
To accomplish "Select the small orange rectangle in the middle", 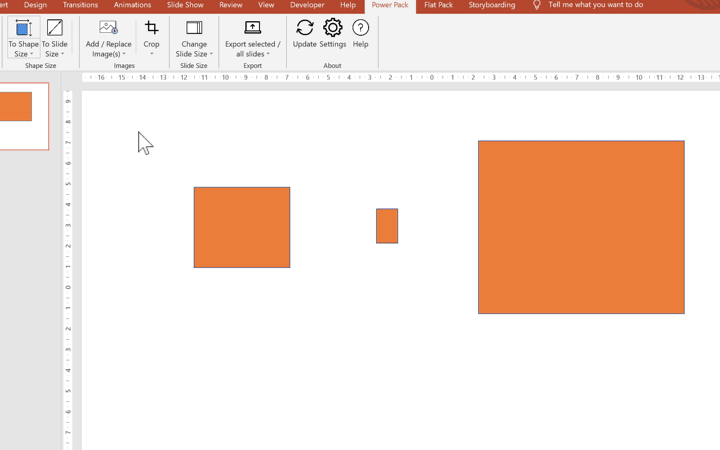I will pyautogui.click(x=387, y=226).
